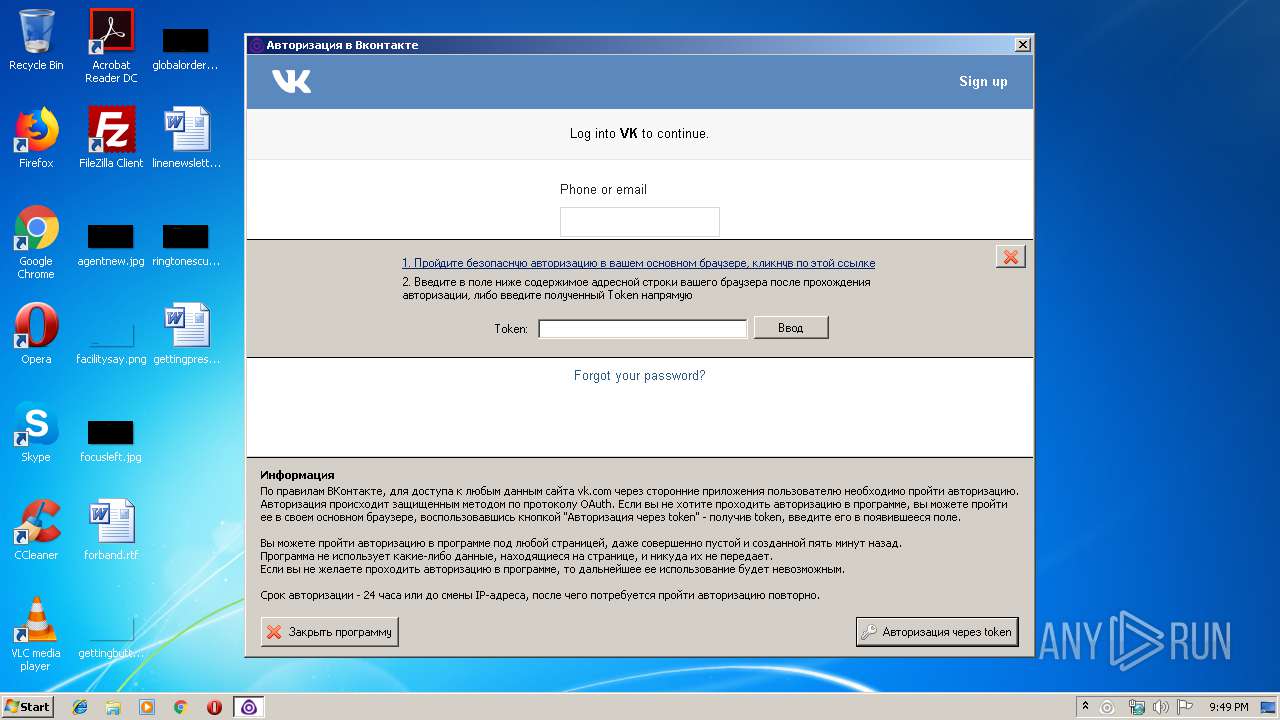The height and width of the screenshot is (720, 1280).
Task: Click Show desktop button at taskbar end
Action: click(1270, 707)
